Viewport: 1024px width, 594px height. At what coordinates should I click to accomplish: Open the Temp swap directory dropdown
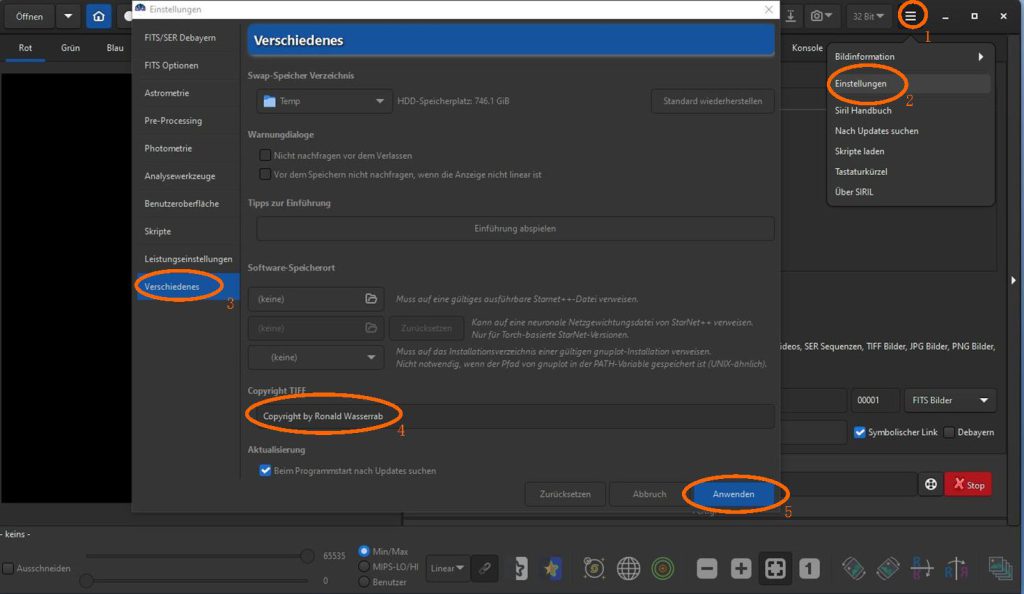(324, 101)
